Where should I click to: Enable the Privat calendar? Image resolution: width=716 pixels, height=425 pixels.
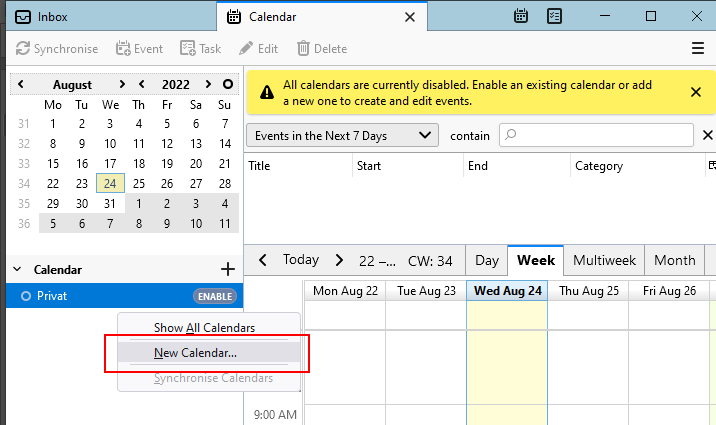click(x=214, y=296)
